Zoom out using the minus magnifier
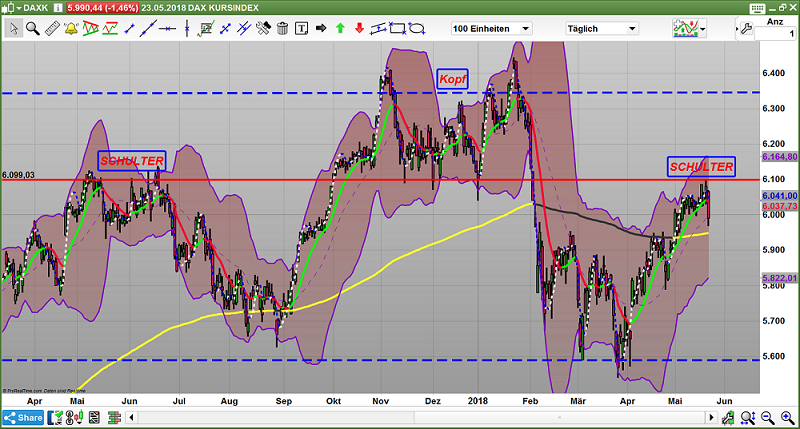The image size is (800, 429). [767, 418]
